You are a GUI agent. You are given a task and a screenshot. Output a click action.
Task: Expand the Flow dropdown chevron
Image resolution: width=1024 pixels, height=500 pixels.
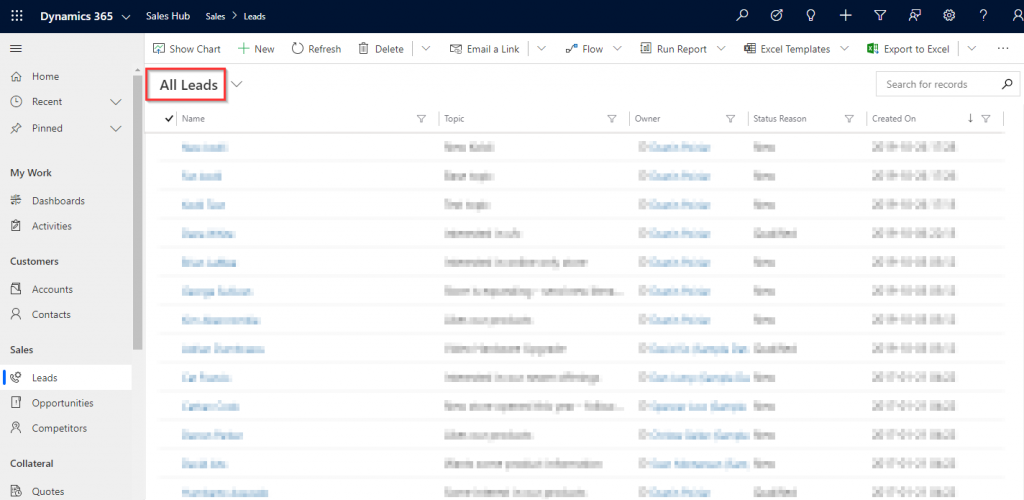click(617, 49)
